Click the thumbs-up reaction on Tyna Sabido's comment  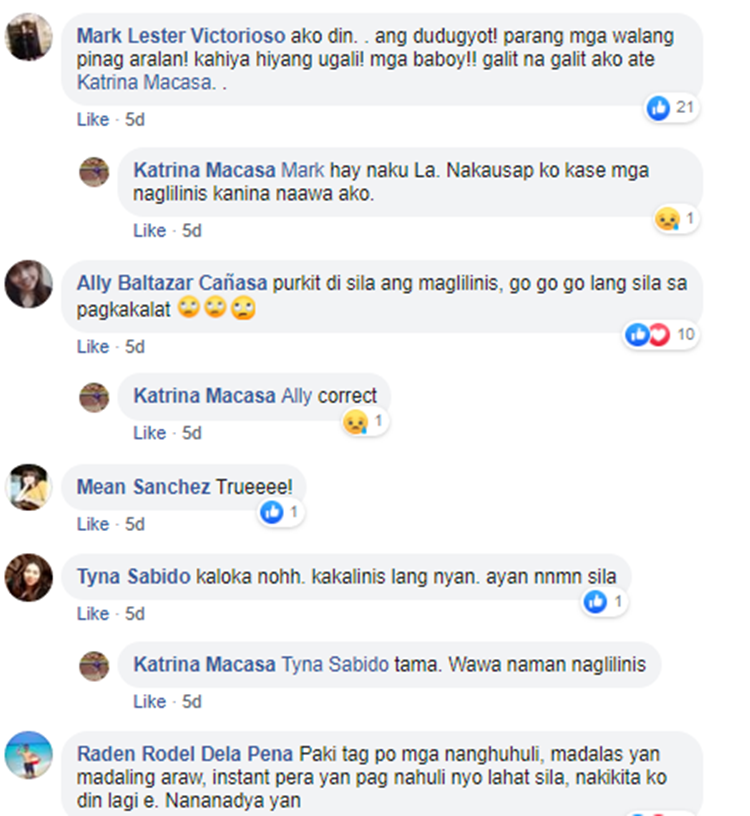coord(604,602)
